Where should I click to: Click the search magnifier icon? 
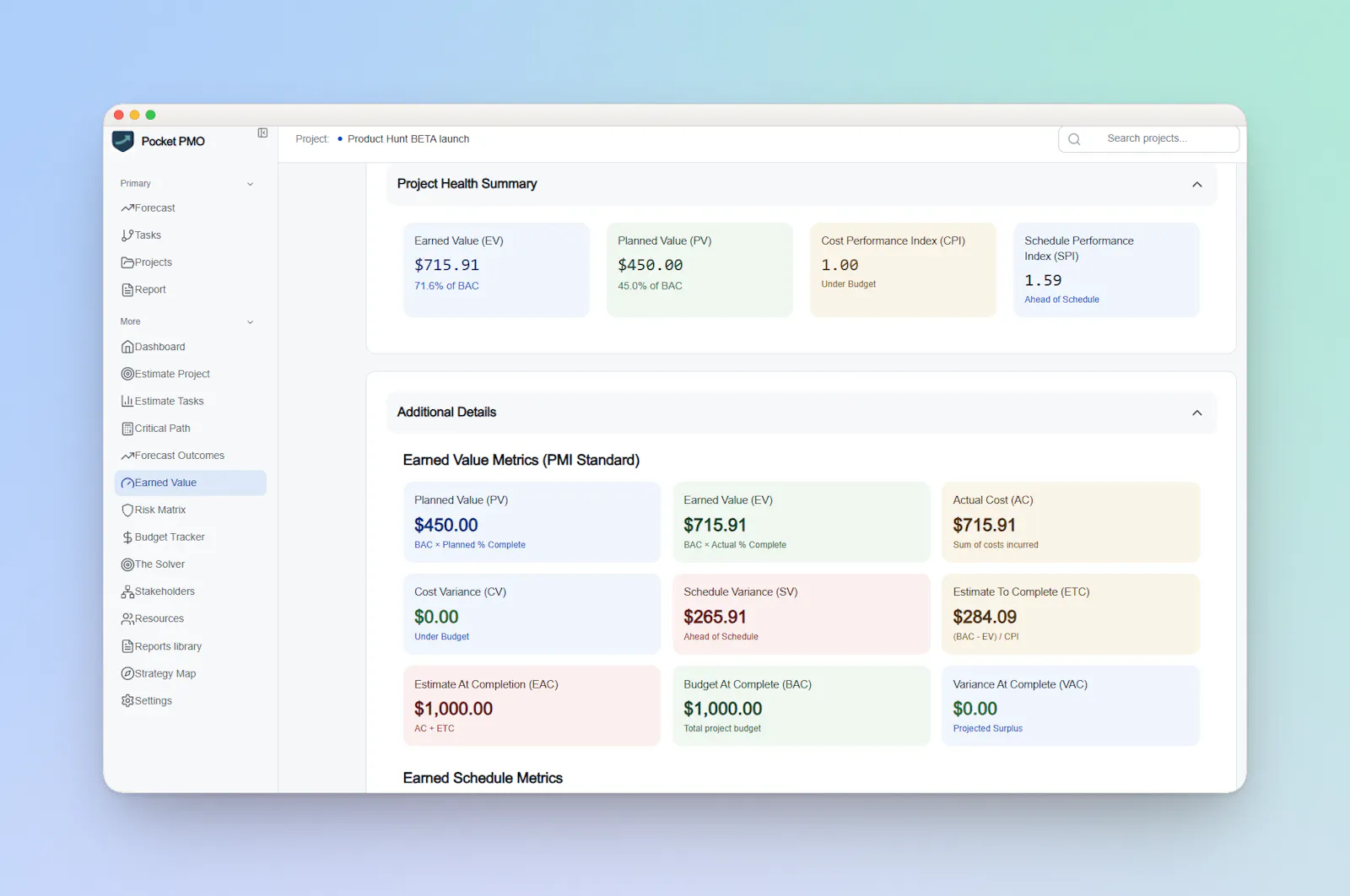pos(1074,139)
